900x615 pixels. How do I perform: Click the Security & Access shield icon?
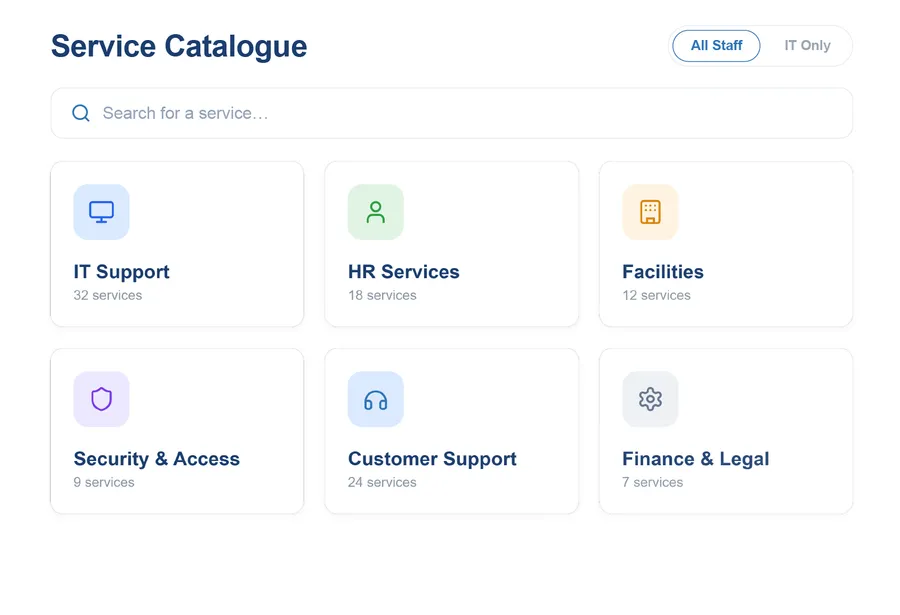click(x=101, y=399)
